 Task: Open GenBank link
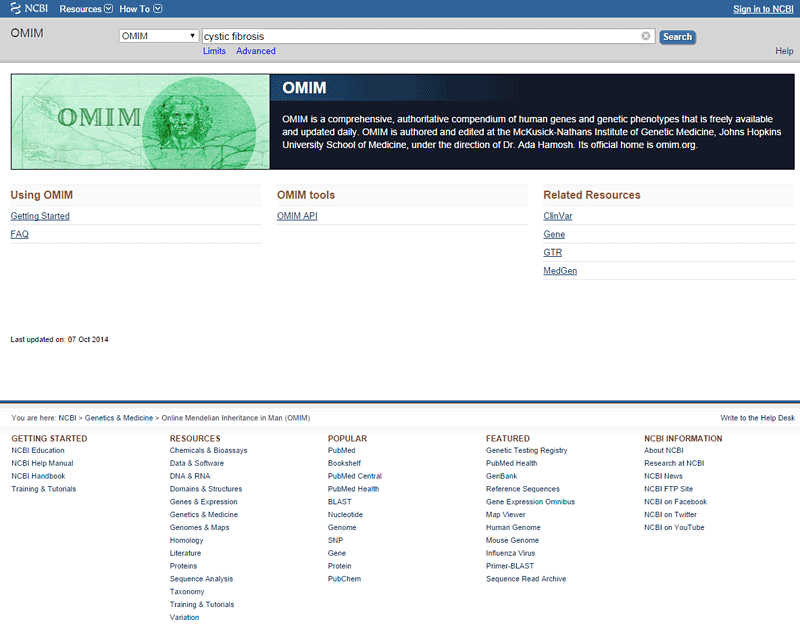coord(502,476)
